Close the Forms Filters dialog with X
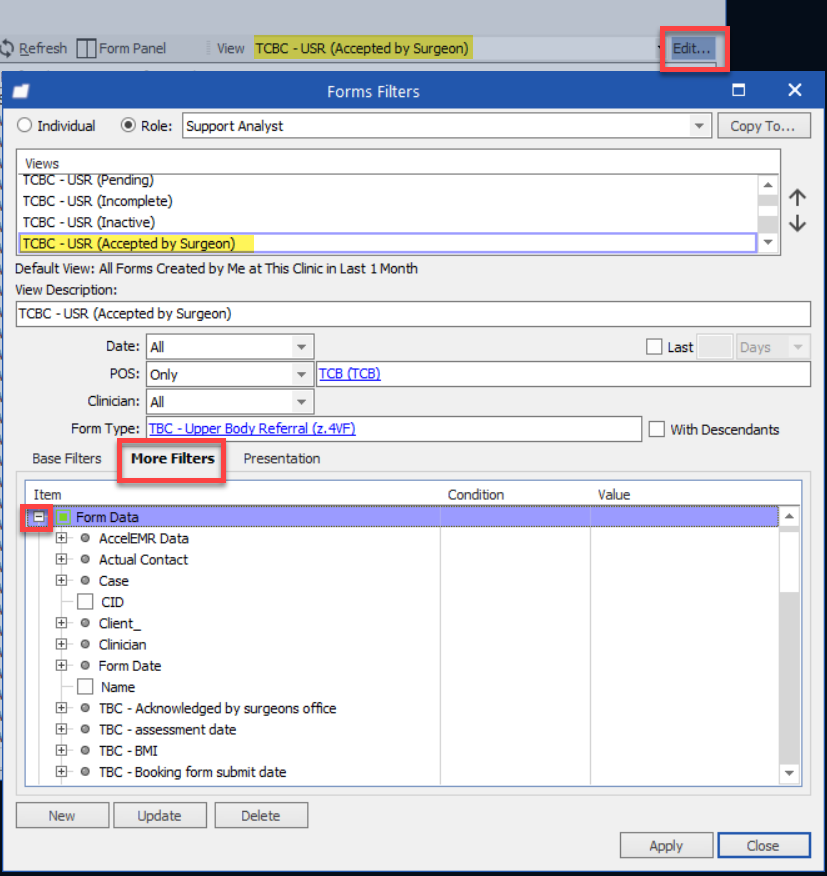Image resolution: width=827 pixels, height=876 pixels. click(x=795, y=90)
